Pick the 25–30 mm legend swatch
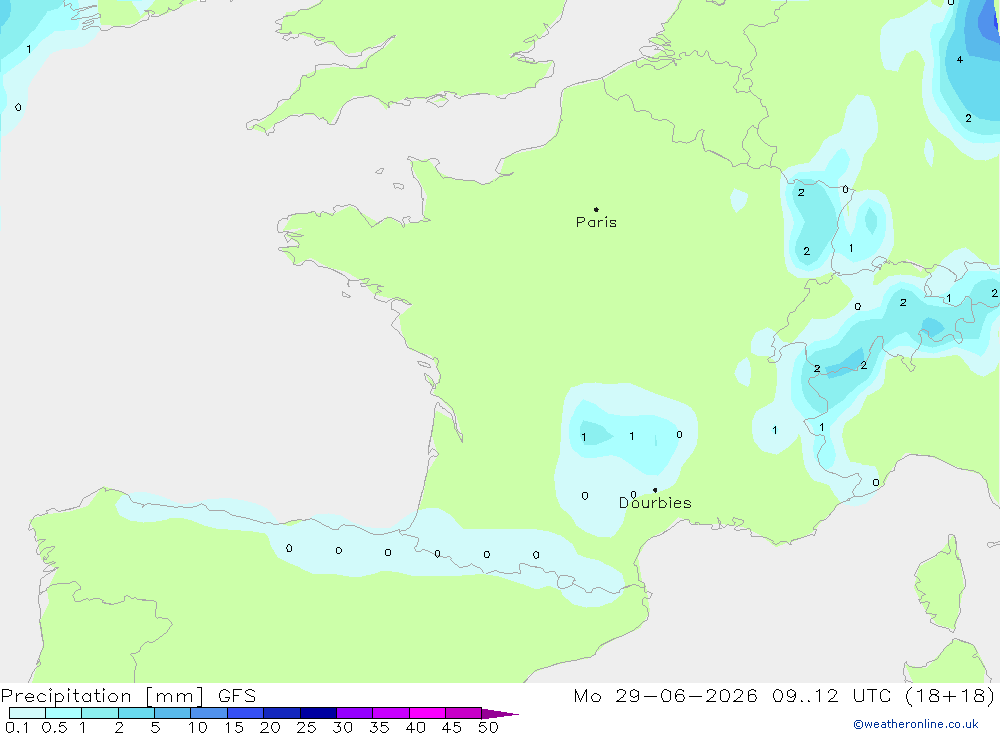This screenshot has width=1000, height=733. (318, 713)
